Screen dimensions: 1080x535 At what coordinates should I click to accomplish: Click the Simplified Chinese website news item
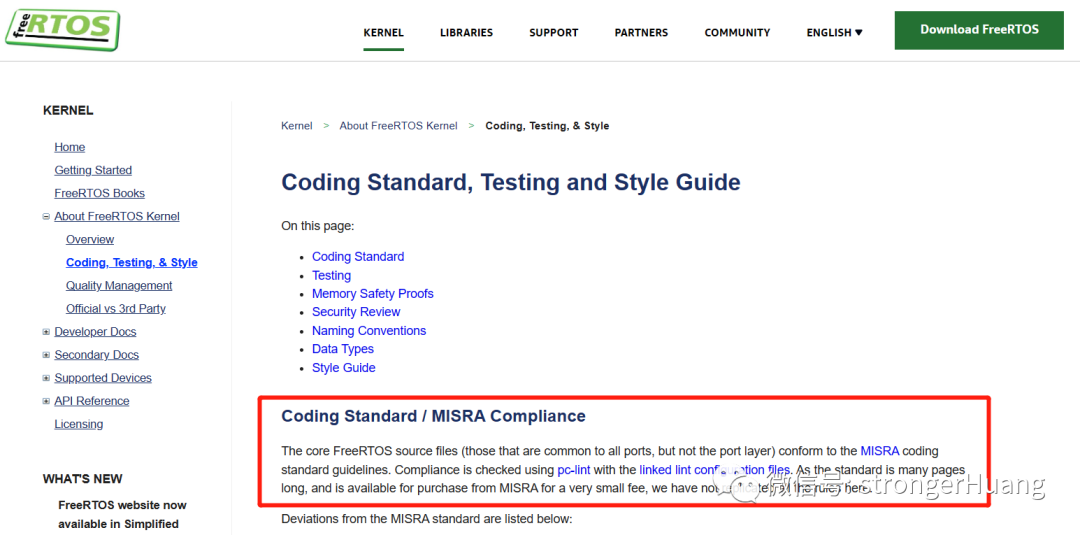pyautogui.click(x=123, y=514)
